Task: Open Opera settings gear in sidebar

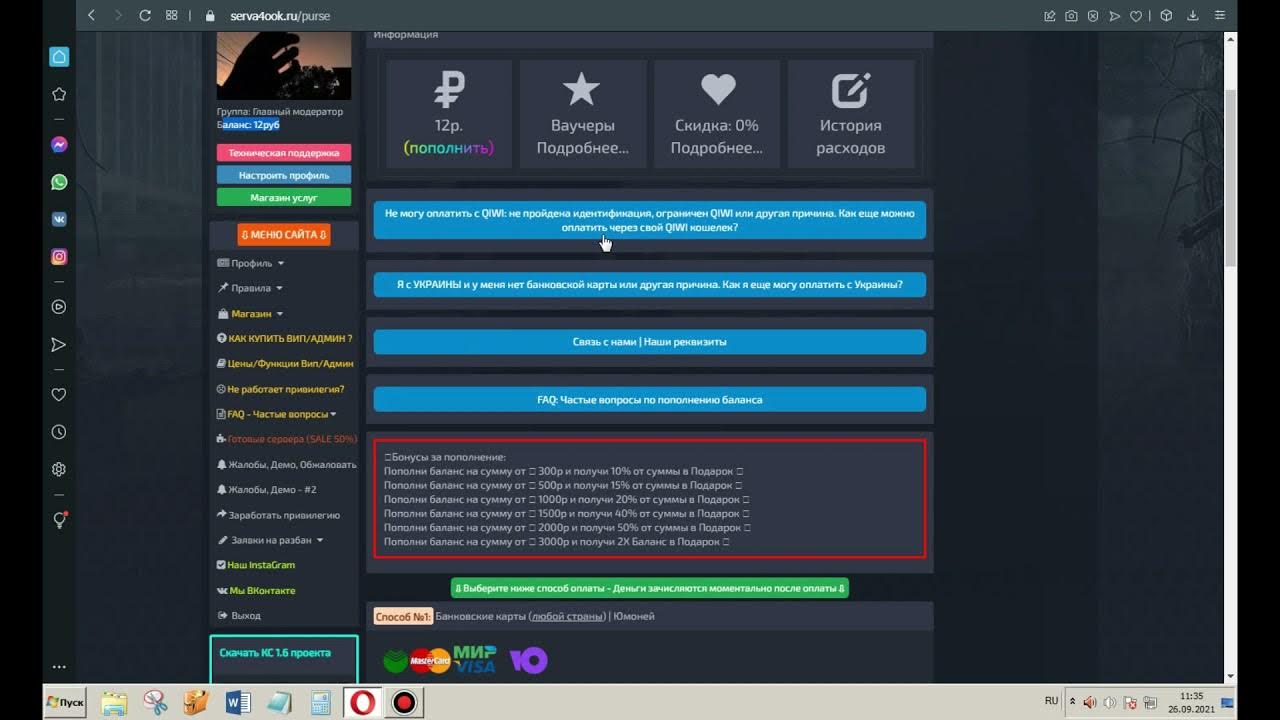Action: point(59,469)
